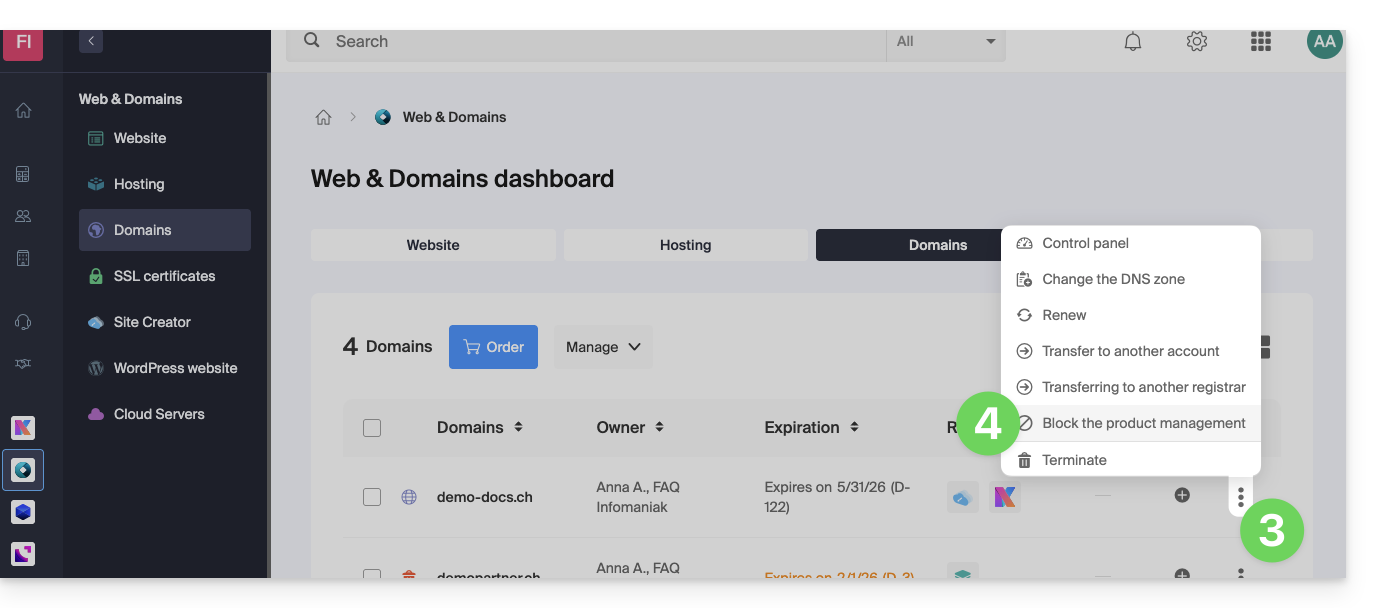Viewport: 1376px width, 608px height.
Task: Click the notification bell icon
Action: click(x=1132, y=42)
